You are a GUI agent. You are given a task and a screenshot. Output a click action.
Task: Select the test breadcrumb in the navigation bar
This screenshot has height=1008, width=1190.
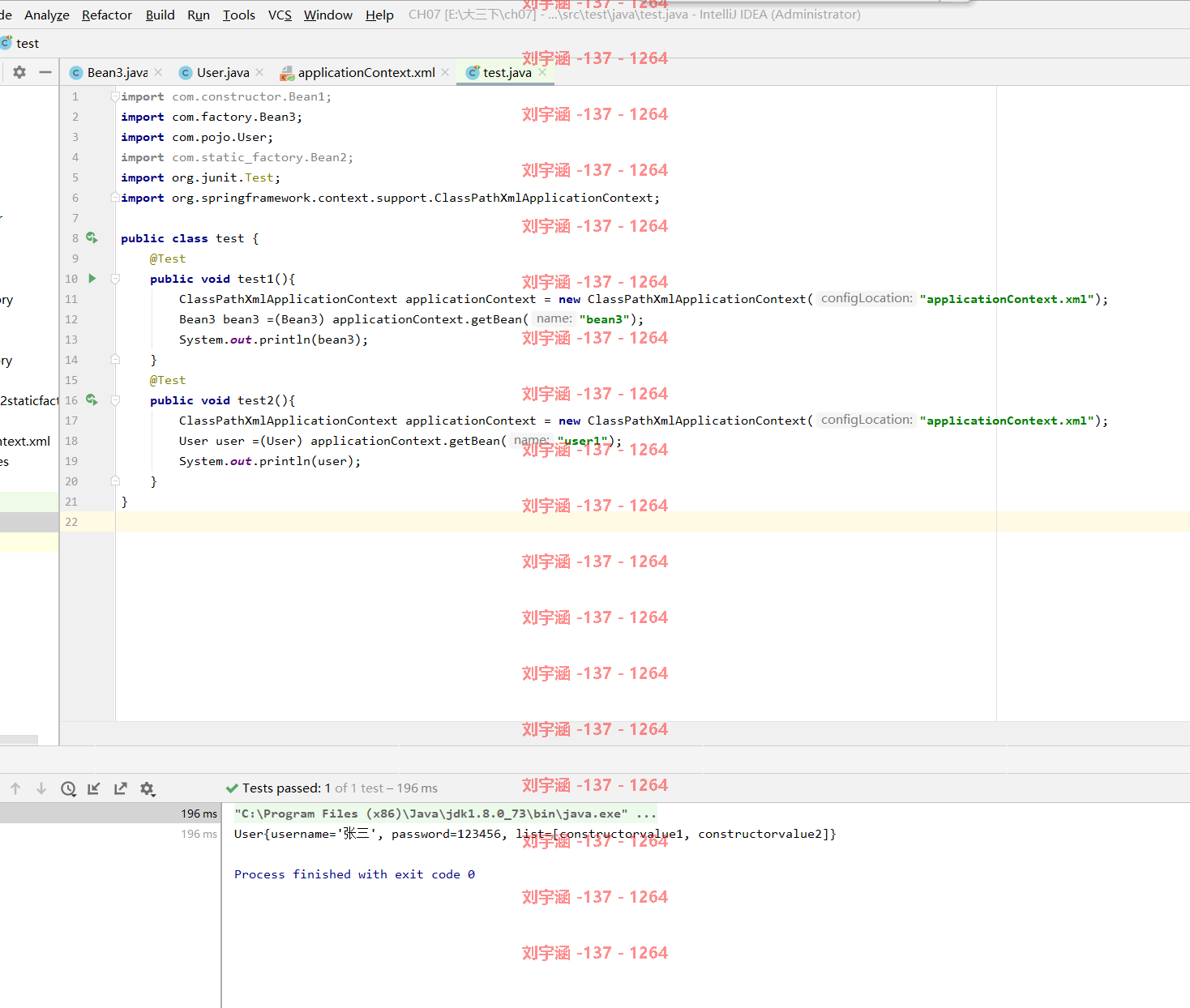(x=28, y=44)
